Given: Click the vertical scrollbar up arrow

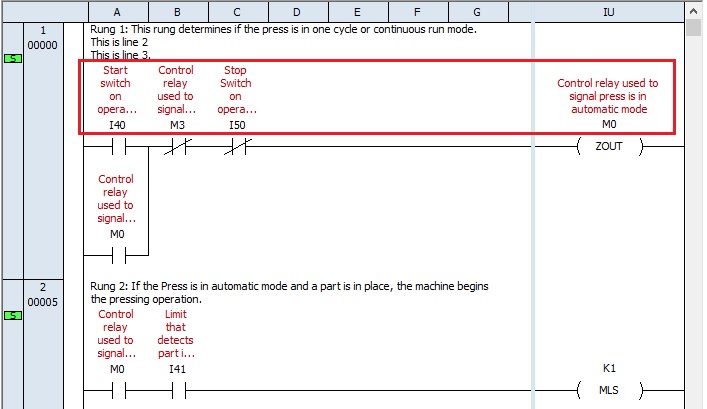Looking at the screenshot, I should pos(694,10).
